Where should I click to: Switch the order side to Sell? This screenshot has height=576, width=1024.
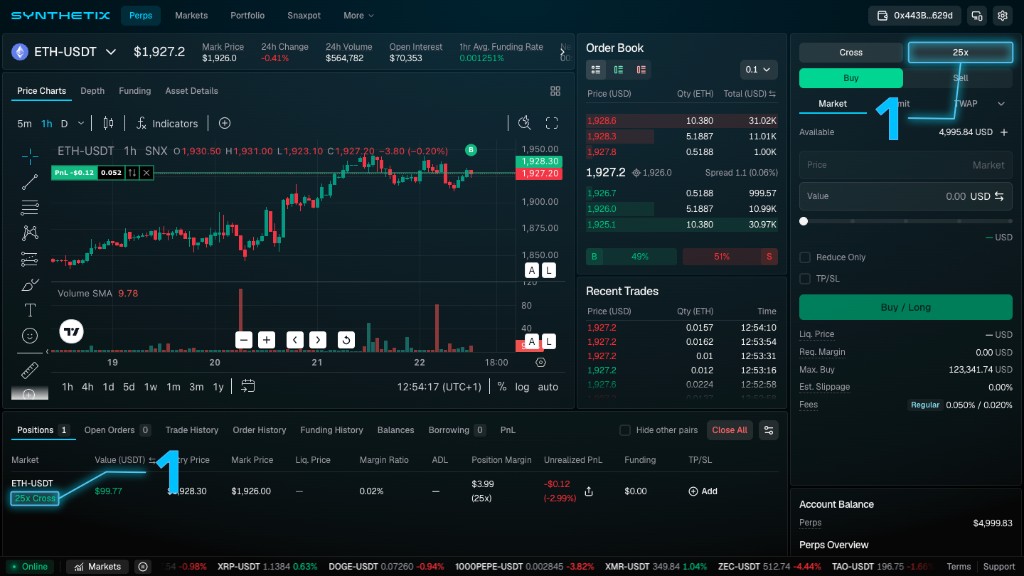960,78
